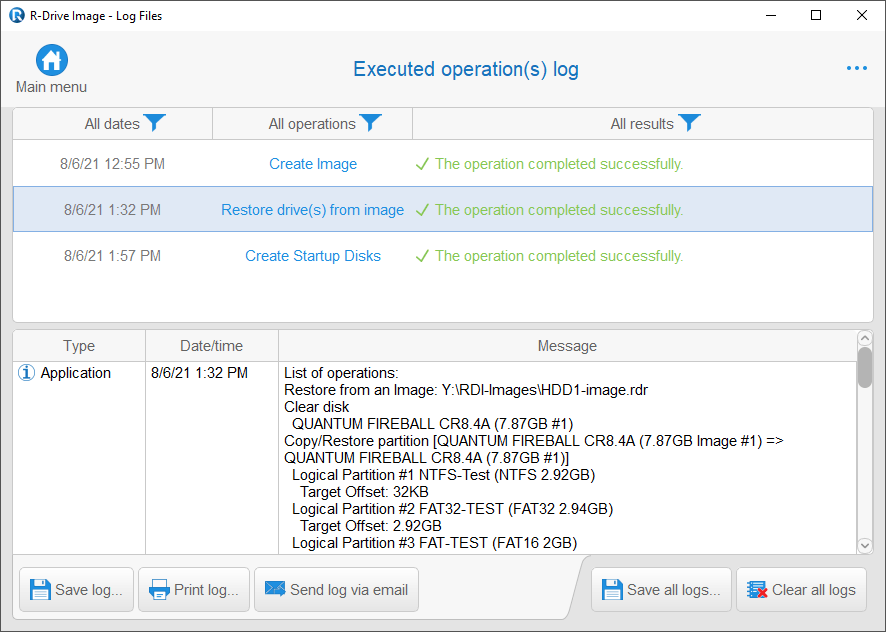The image size is (886, 632).
Task: Click the message panel scroll down arrow
Action: [x=865, y=546]
